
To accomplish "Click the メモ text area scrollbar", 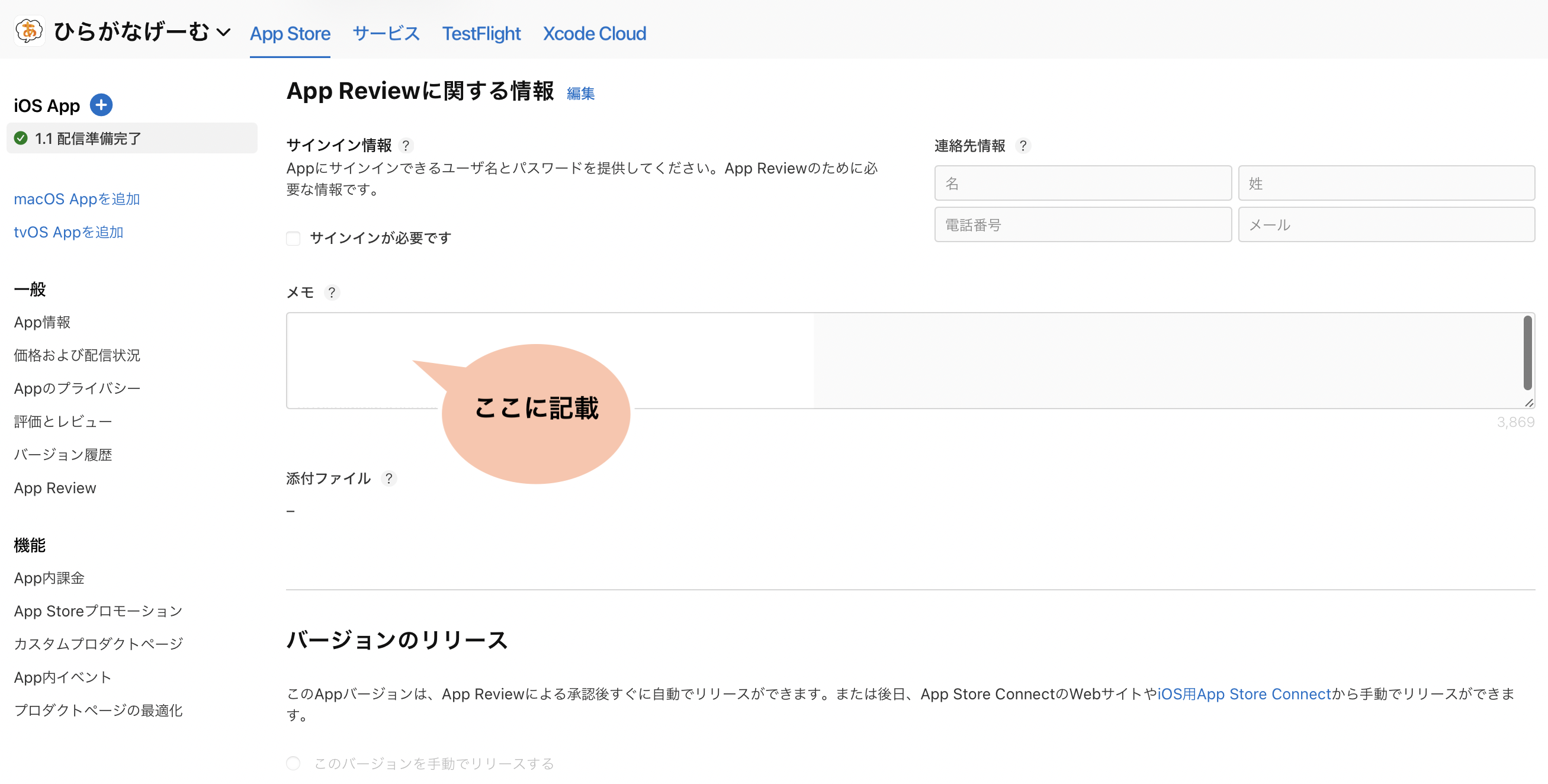I will (1527, 354).
